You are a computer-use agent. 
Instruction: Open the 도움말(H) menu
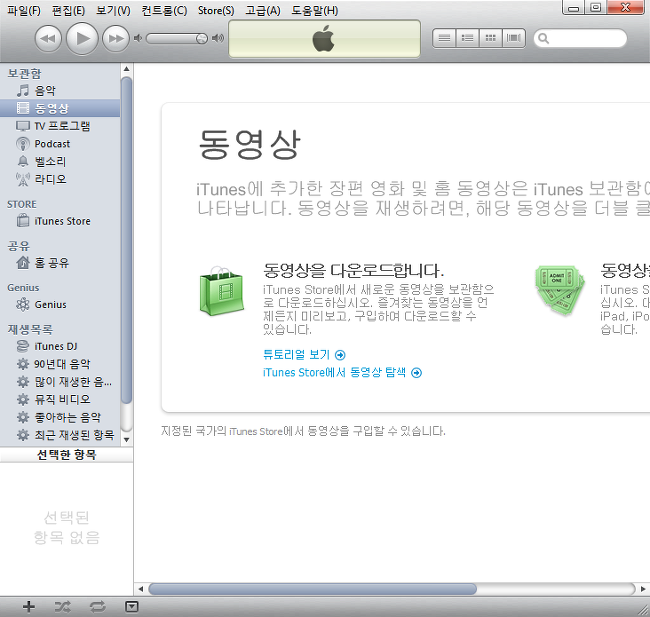coord(315,10)
